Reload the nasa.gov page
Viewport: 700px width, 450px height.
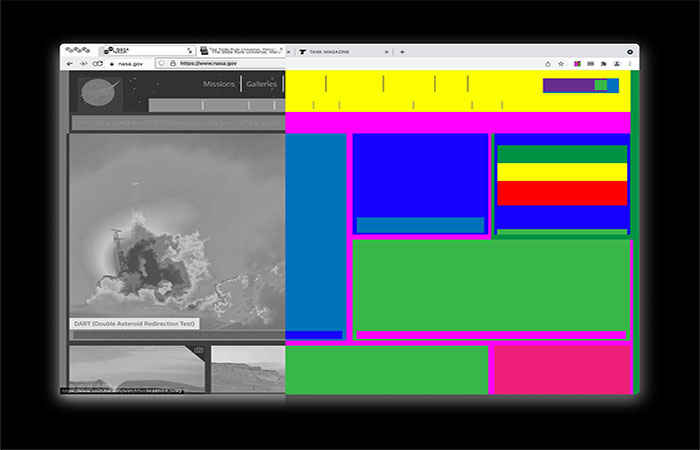click(x=98, y=63)
